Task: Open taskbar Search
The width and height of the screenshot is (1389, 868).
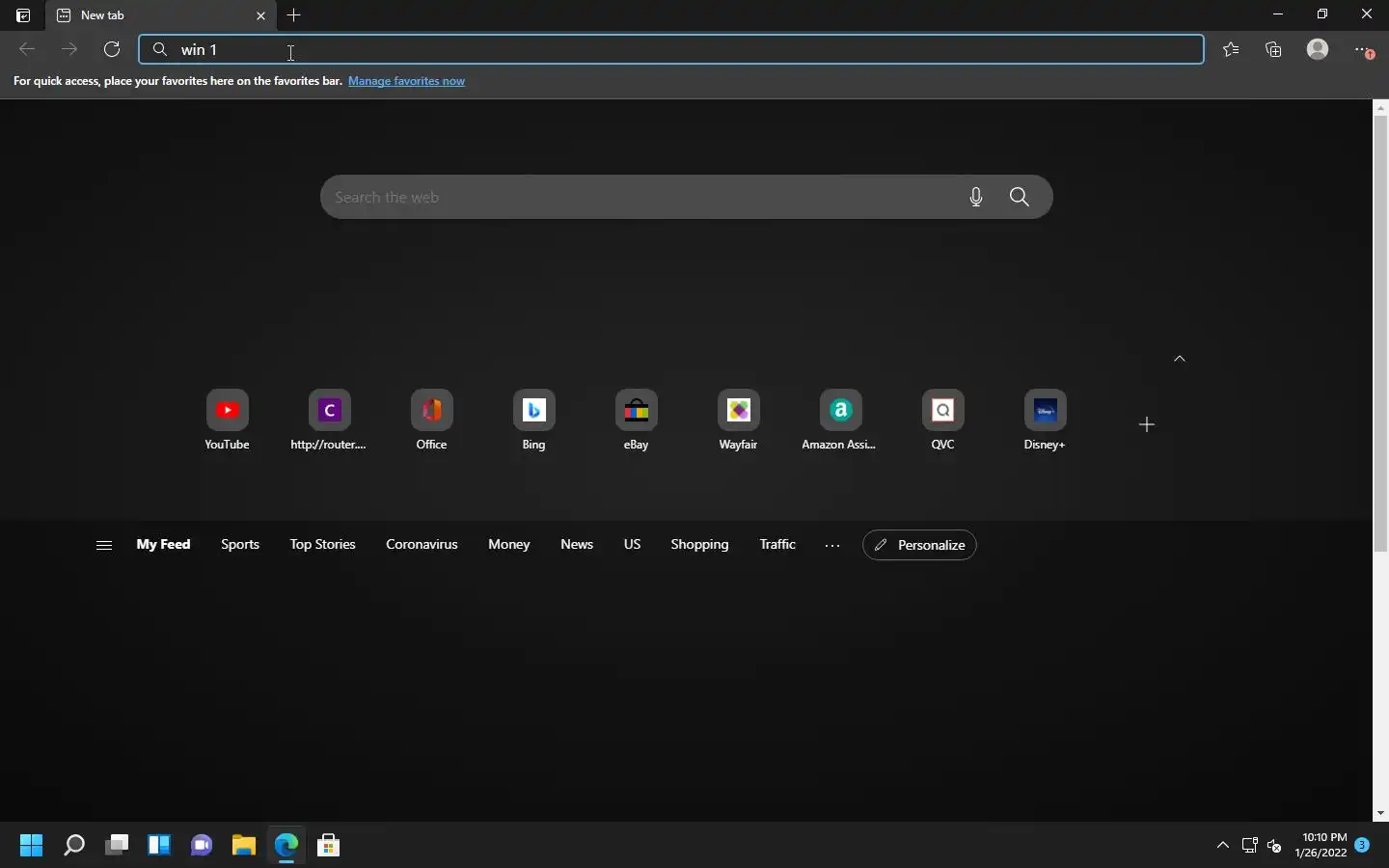Action: click(73, 846)
